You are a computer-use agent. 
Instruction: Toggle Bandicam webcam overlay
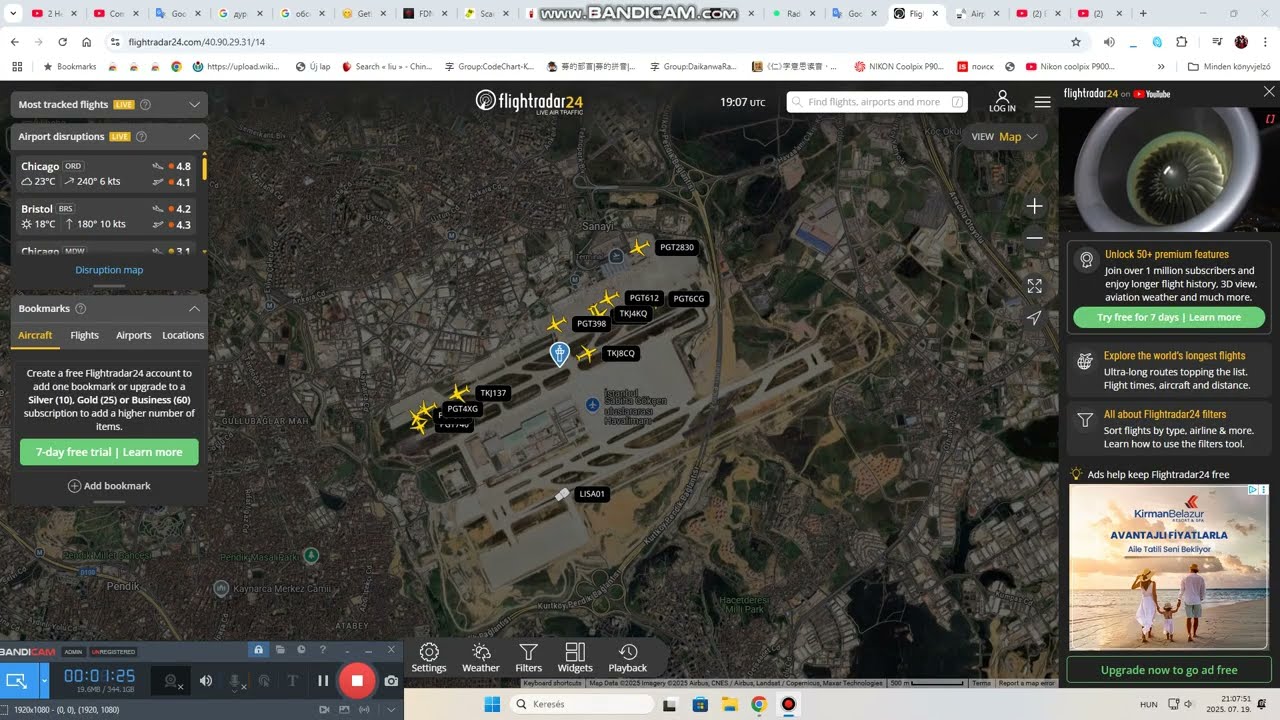click(x=170, y=681)
